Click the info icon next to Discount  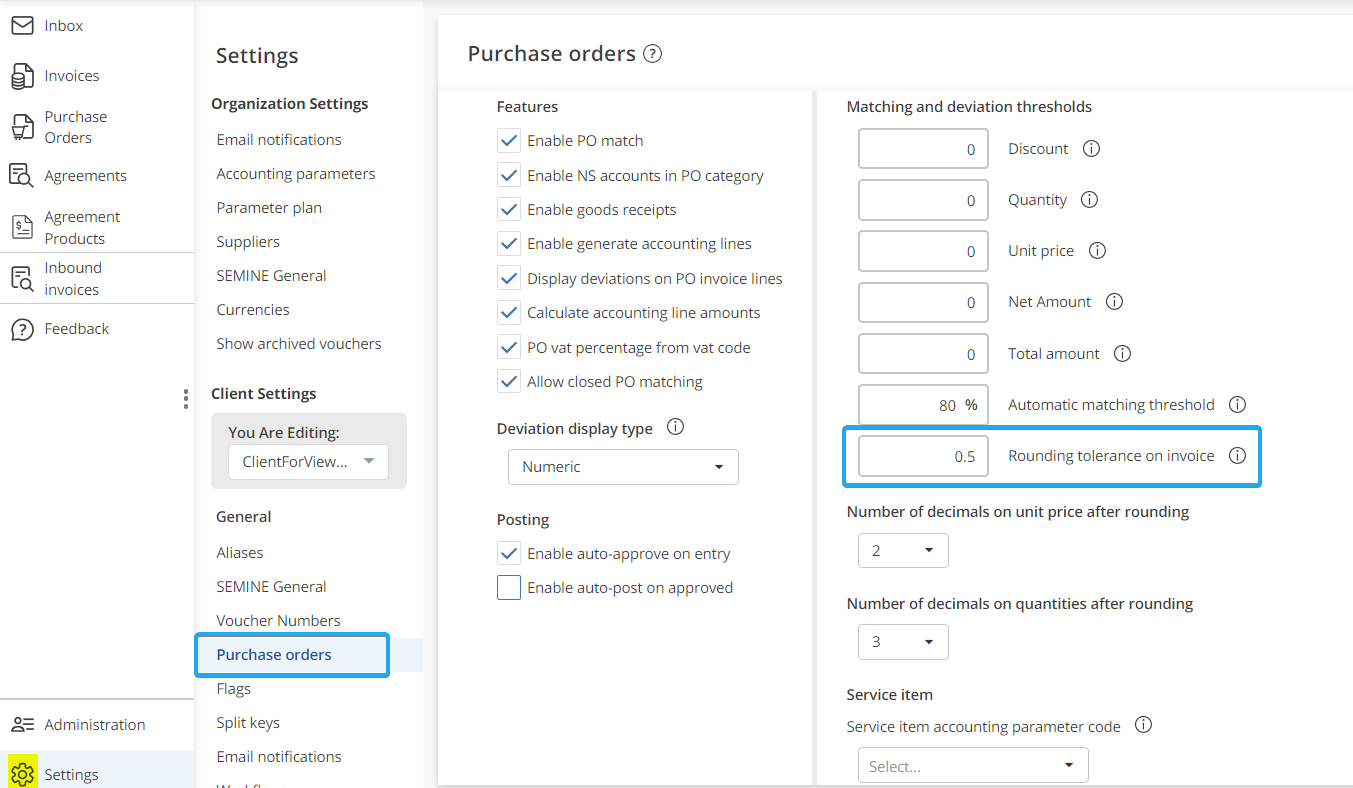point(1092,149)
